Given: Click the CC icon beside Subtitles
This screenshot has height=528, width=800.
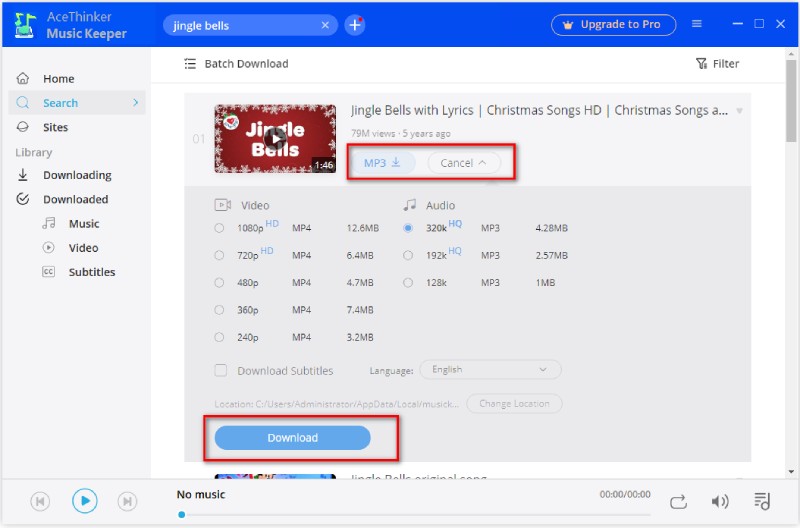Looking at the screenshot, I should pos(48,271).
